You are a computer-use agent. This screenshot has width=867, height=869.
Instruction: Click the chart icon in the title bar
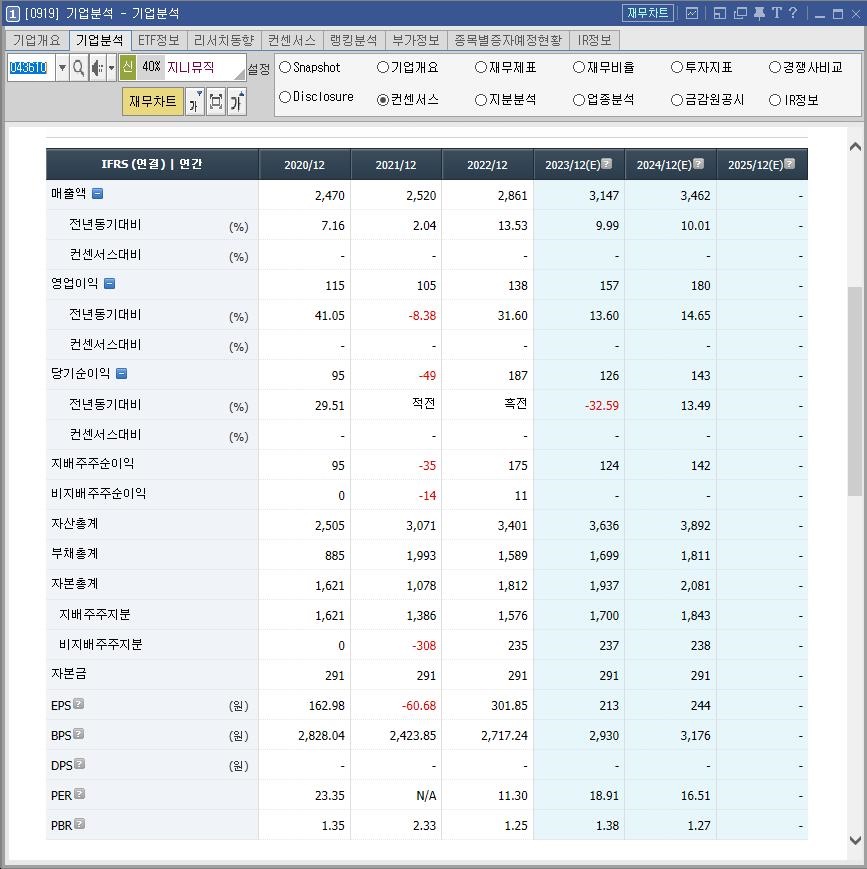point(692,13)
